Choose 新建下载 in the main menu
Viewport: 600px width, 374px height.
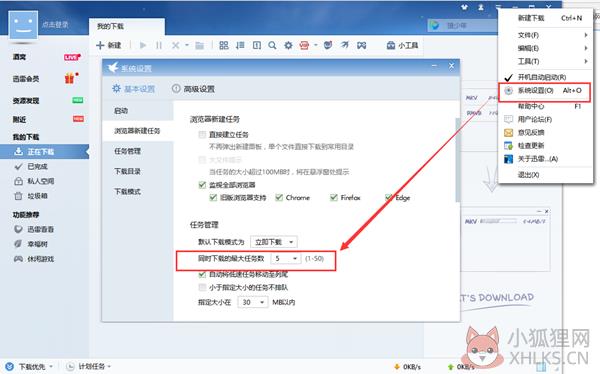click(x=546, y=18)
